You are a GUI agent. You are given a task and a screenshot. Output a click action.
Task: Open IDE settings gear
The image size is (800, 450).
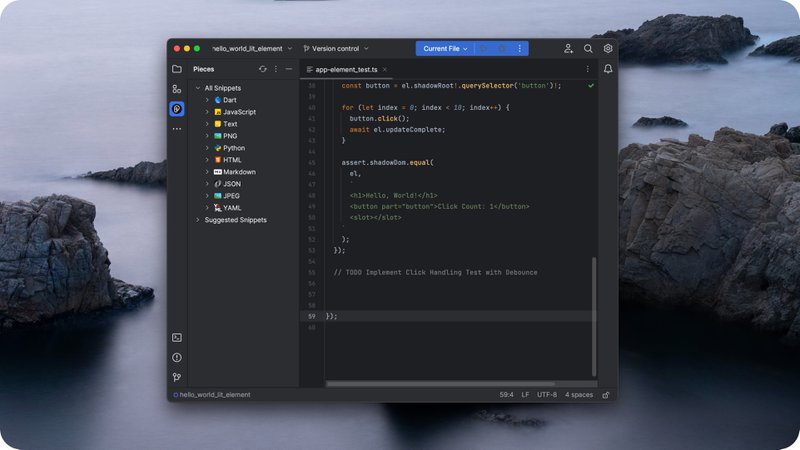pyautogui.click(x=608, y=48)
